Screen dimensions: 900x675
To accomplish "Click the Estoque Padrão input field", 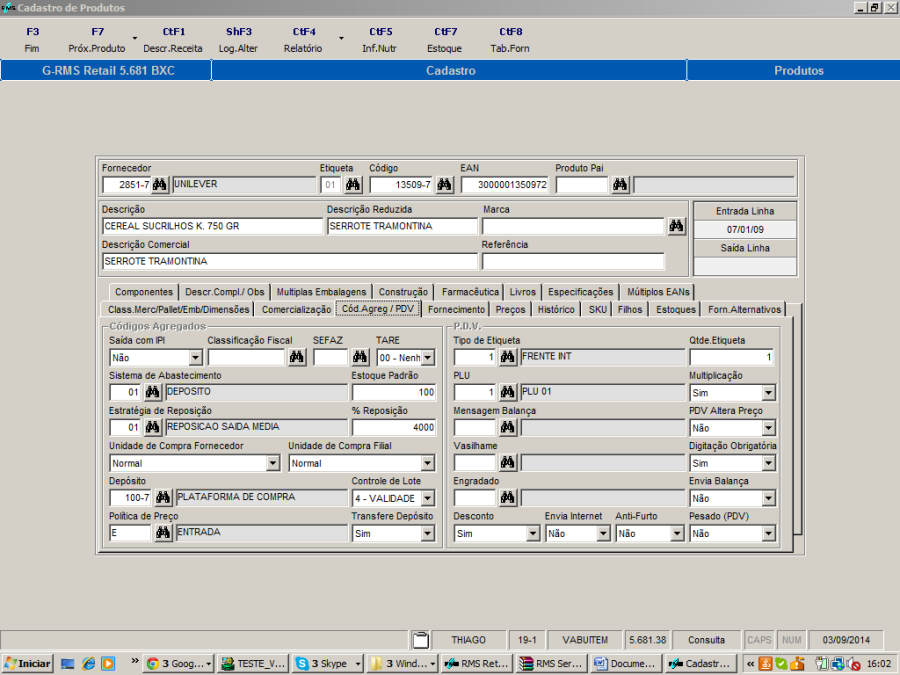I will (x=393, y=392).
